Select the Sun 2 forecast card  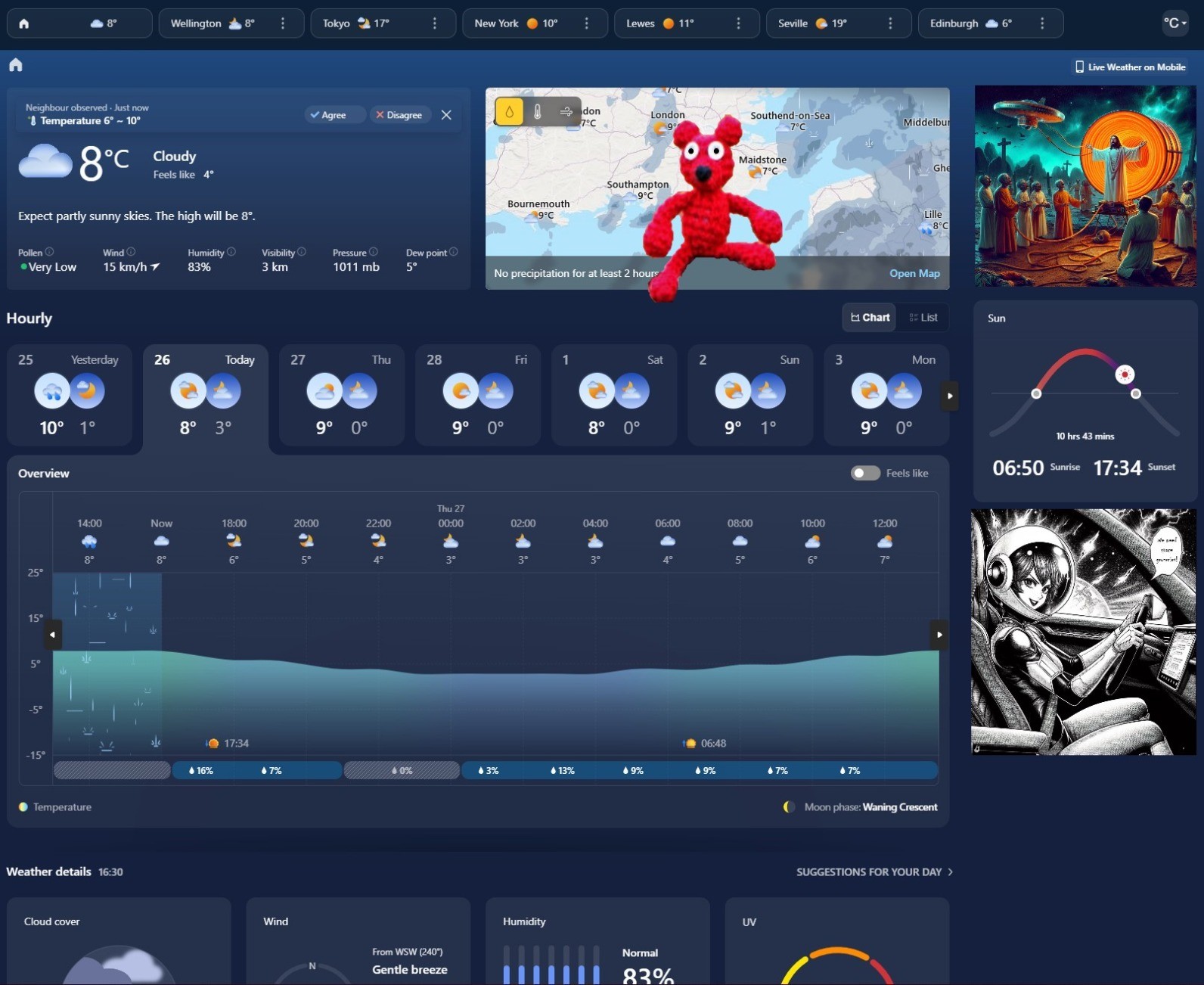coord(749,395)
